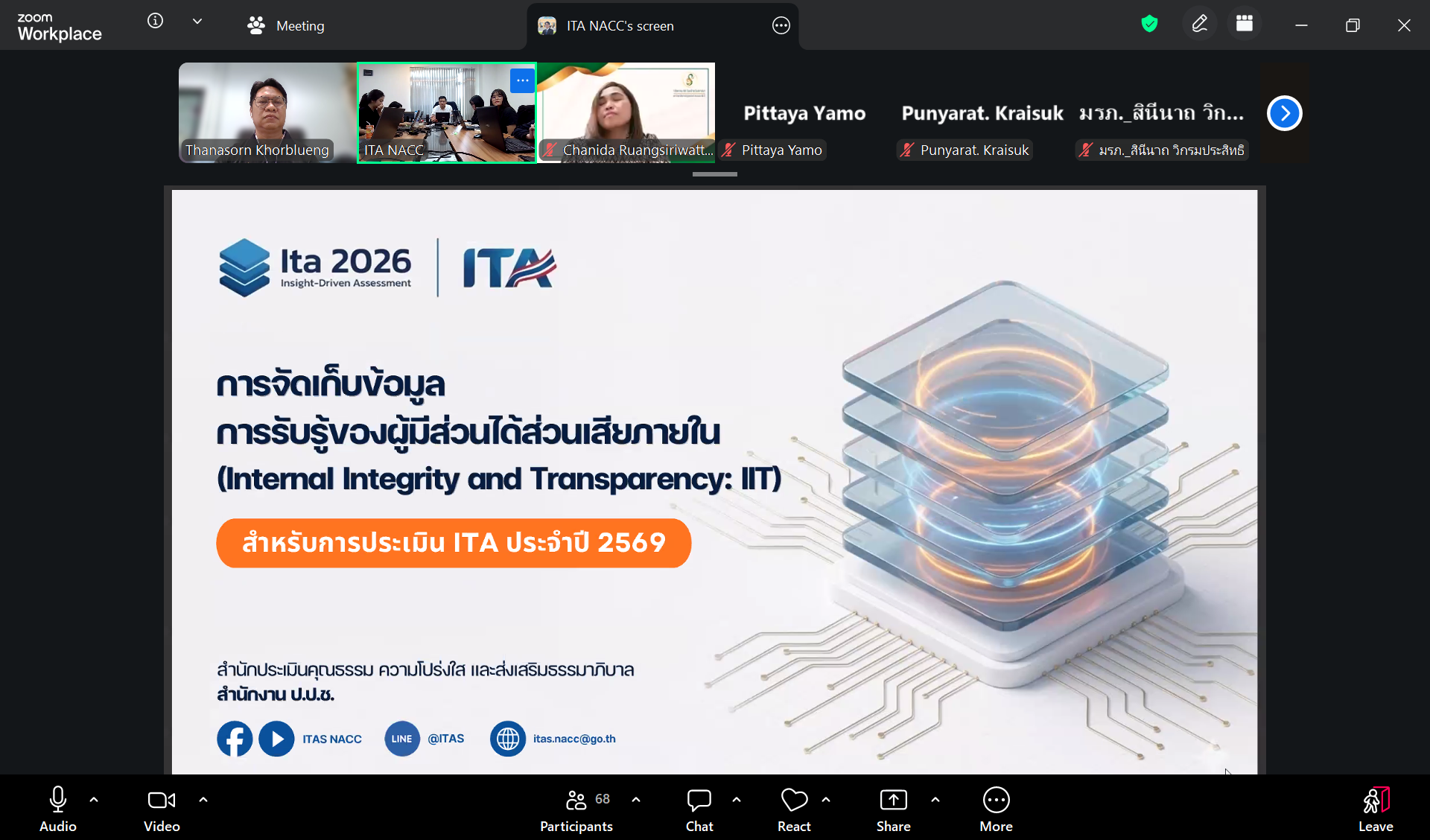Open the More options menu
The height and width of the screenshot is (840, 1430).
(x=997, y=809)
